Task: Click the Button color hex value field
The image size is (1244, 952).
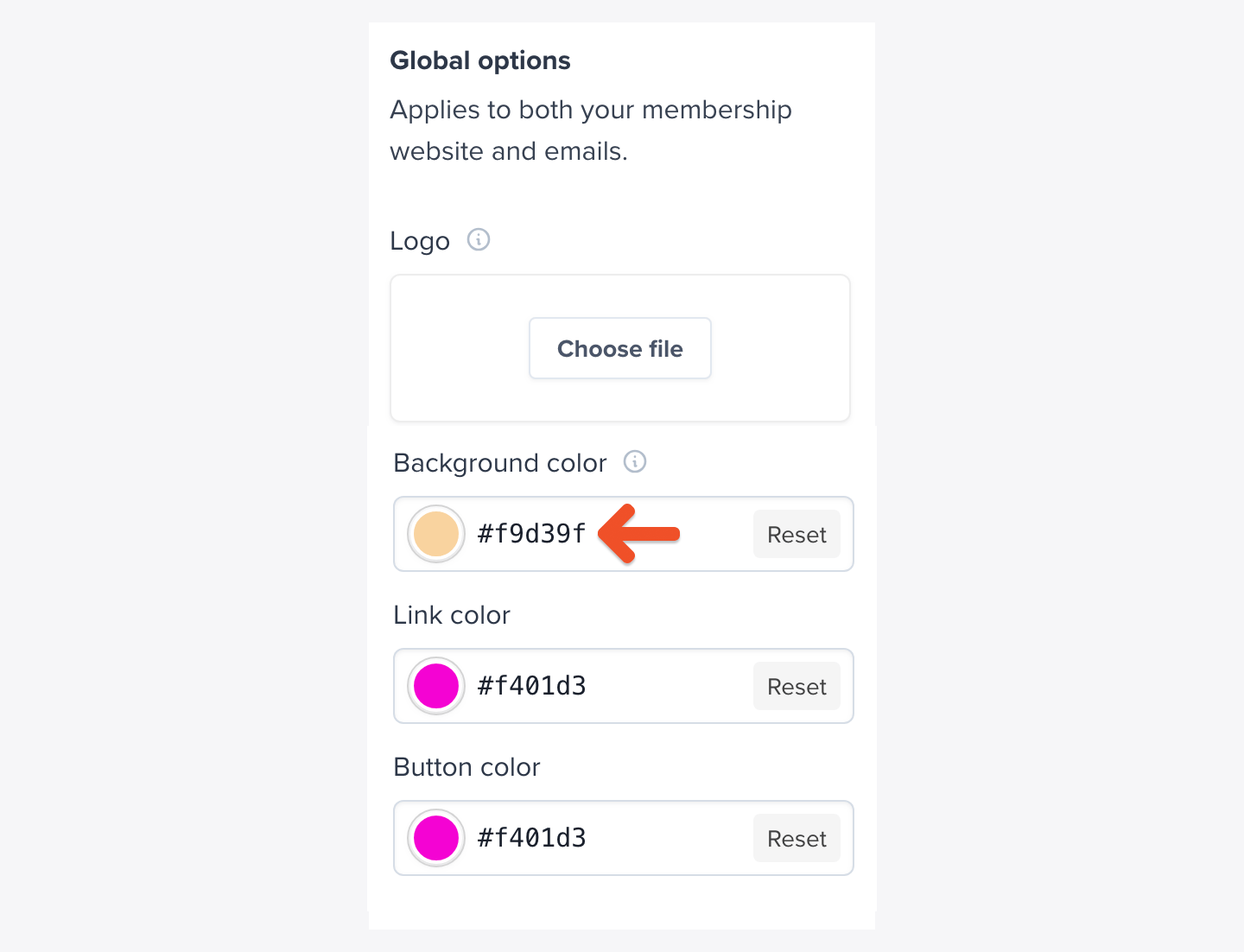Action: (532, 838)
